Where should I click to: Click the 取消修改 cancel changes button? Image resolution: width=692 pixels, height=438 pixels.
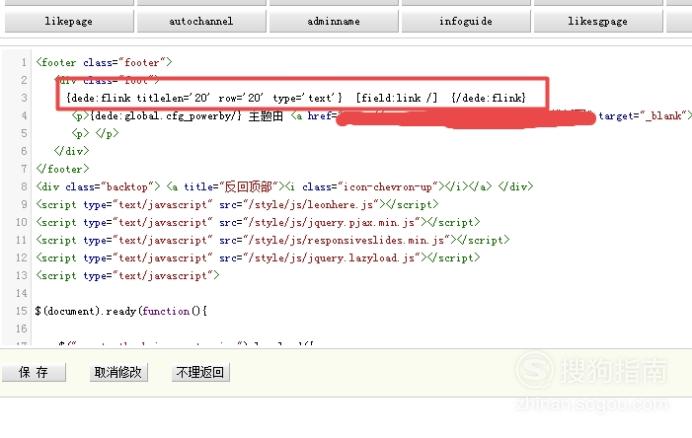click(118, 372)
